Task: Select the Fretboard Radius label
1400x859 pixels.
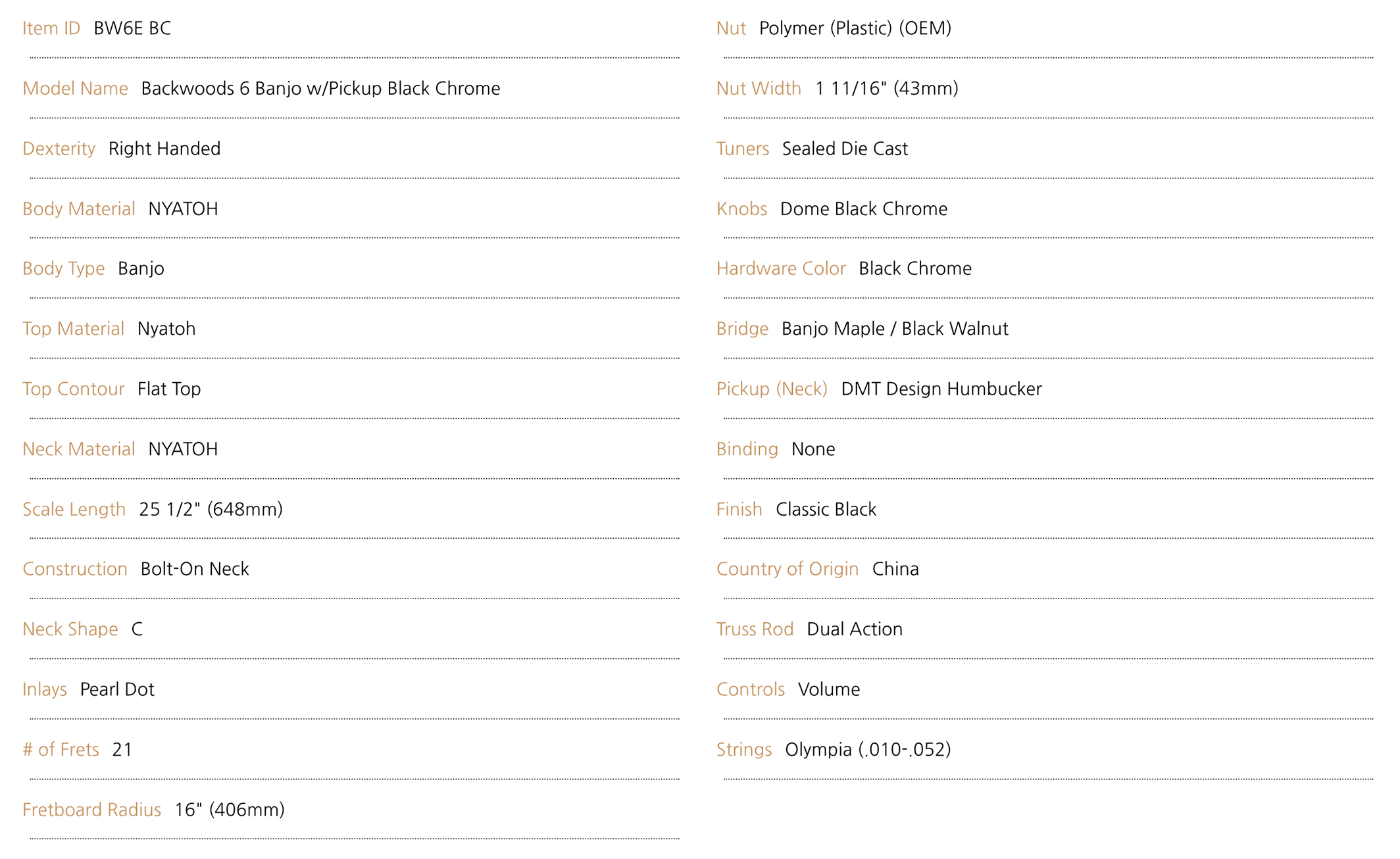Action: (91, 810)
